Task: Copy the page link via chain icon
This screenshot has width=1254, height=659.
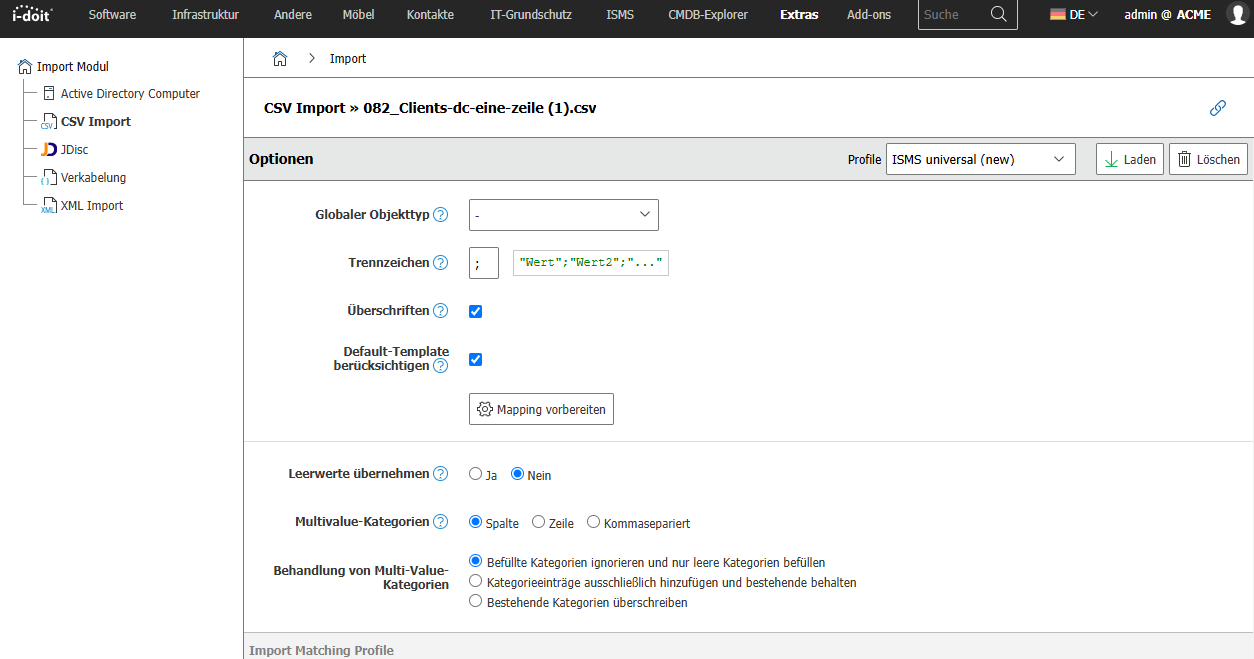Action: point(1218,108)
